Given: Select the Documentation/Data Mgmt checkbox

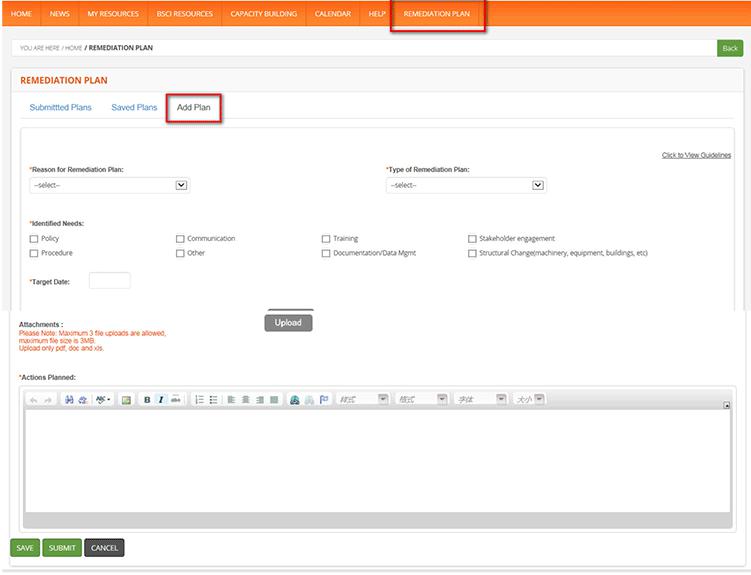Looking at the screenshot, I should [x=326, y=254].
